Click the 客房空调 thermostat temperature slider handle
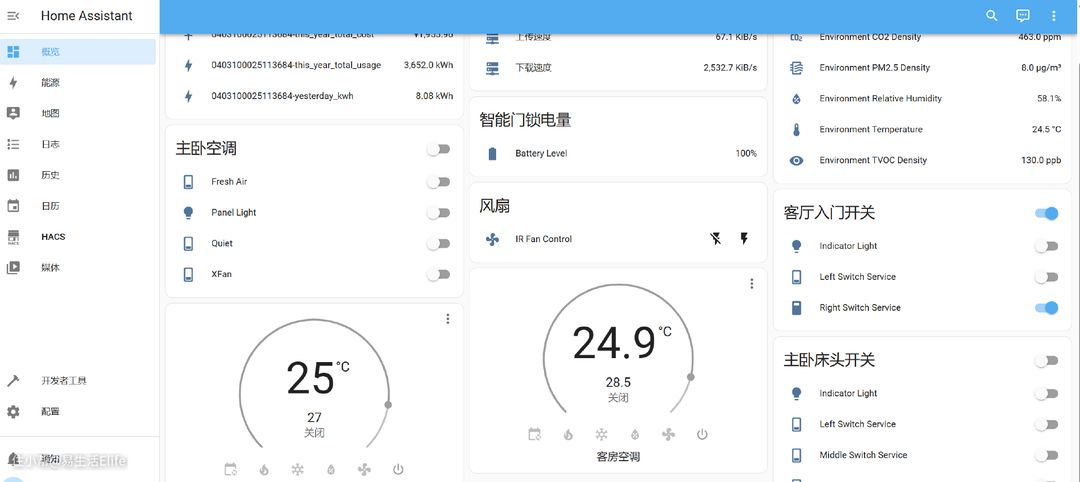 pyautogui.click(x=691, y=377)
